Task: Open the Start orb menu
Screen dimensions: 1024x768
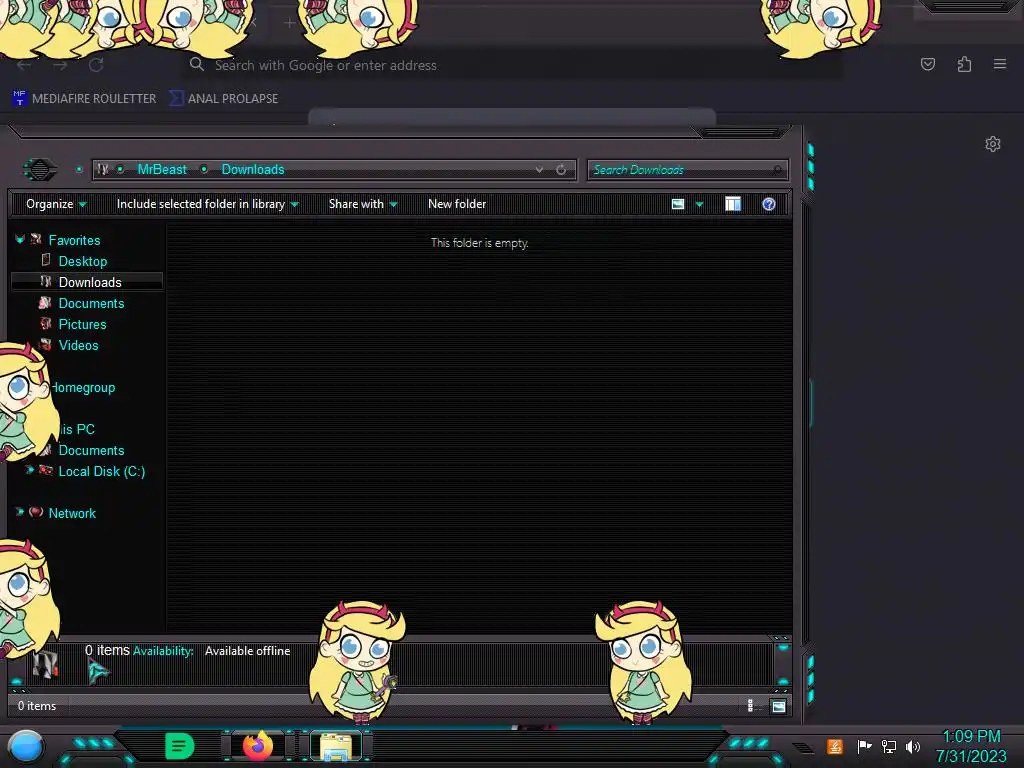Action: pos(26,746)
